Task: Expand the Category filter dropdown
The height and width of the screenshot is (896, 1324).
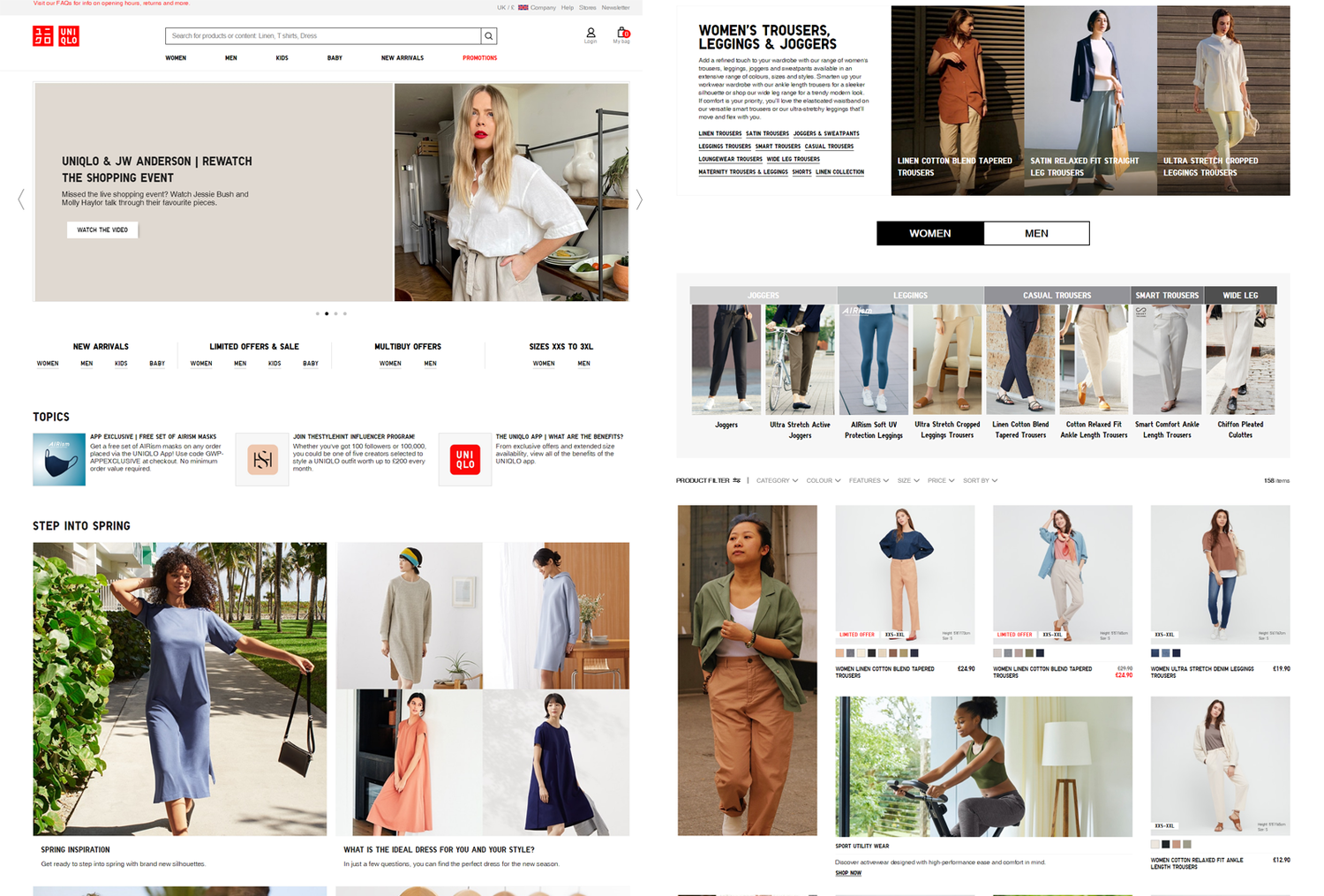Action: (x=777, y=481)
